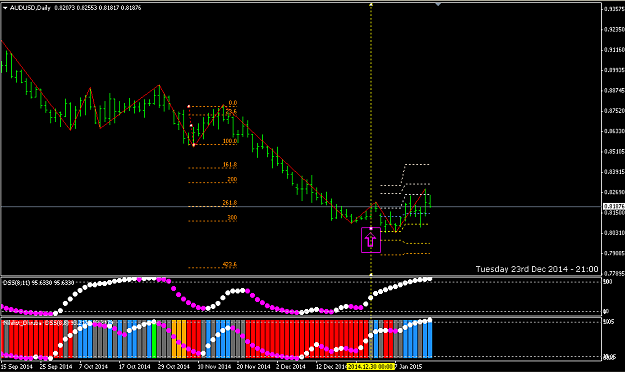Select the Fibonacci 100.0 level label
The image size is (625, 373).
point(230,141)
